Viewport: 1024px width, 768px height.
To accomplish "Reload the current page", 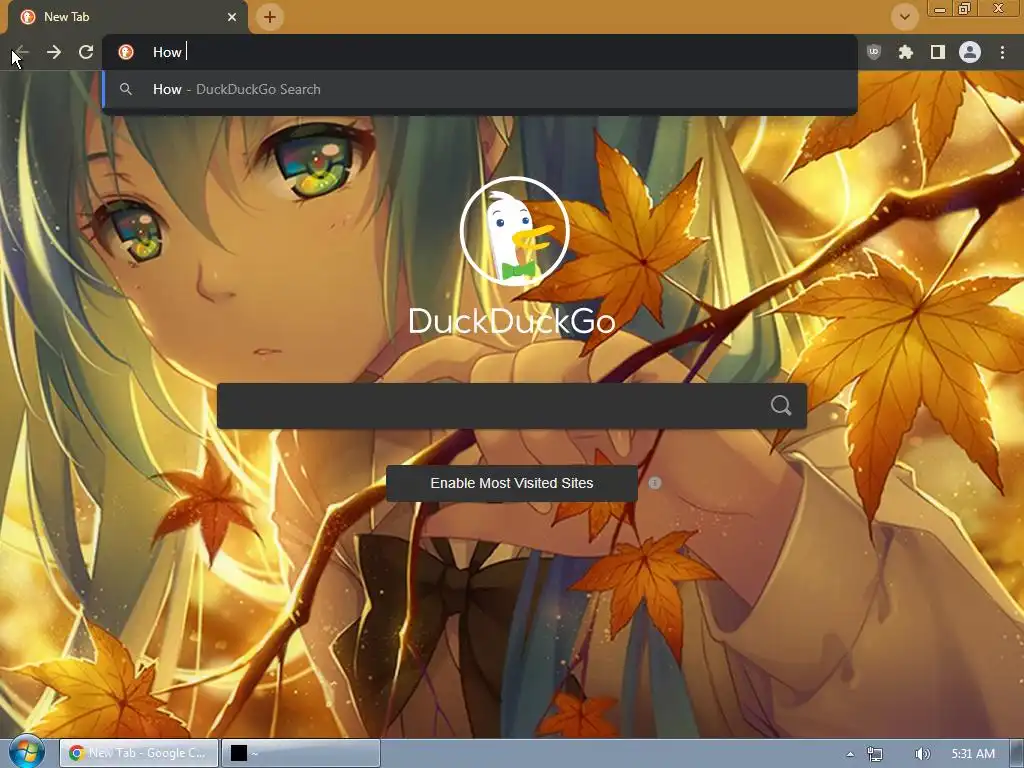I will click(86, 52).
